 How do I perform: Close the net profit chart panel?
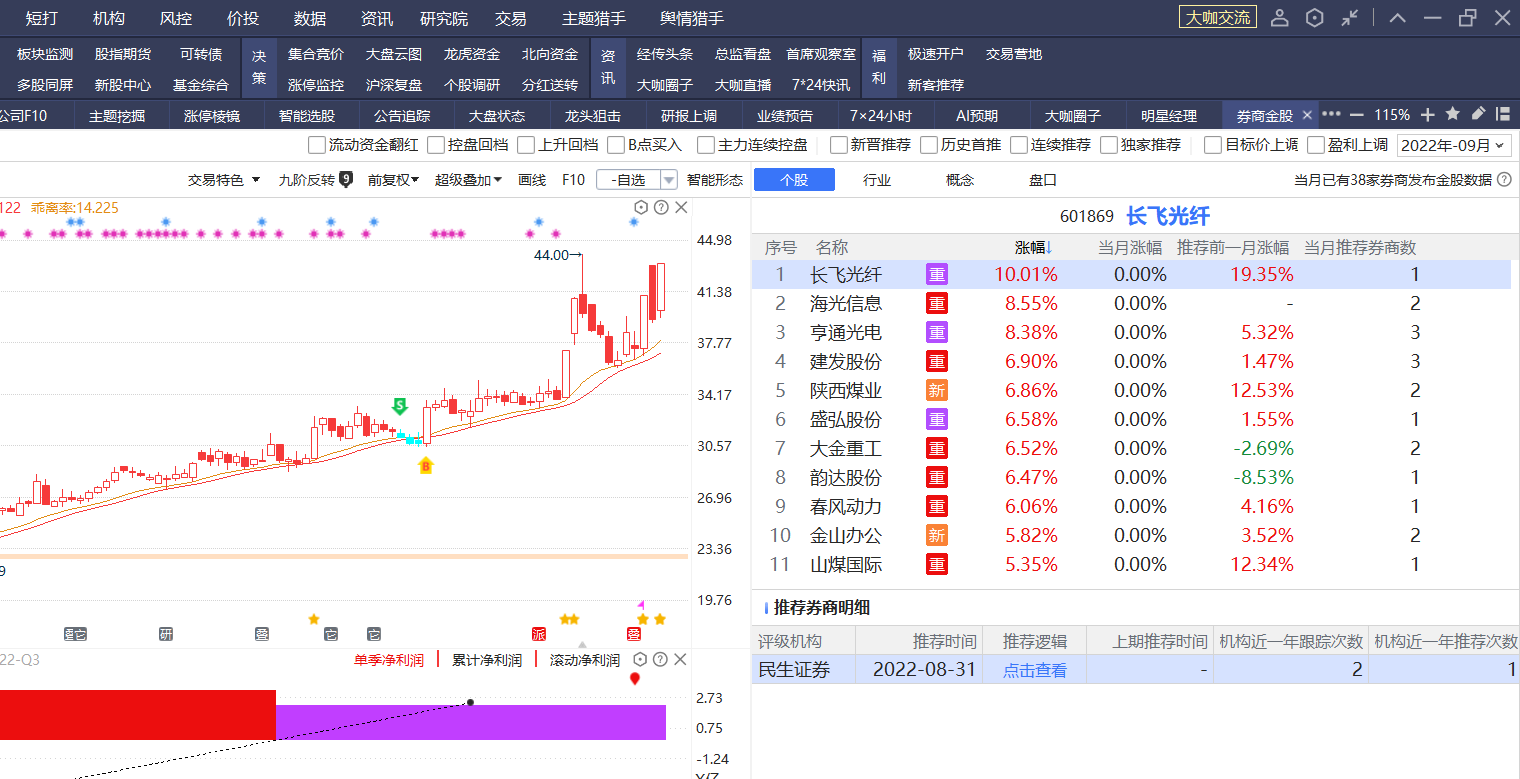[681, 659]
